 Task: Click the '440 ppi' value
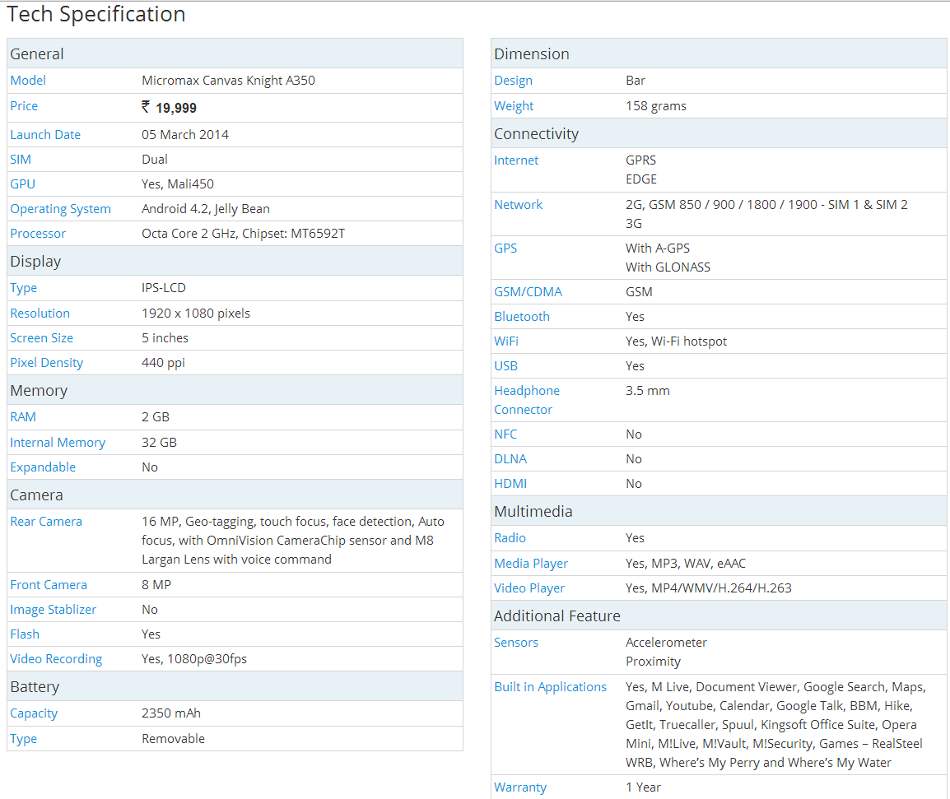coord(164,363)
